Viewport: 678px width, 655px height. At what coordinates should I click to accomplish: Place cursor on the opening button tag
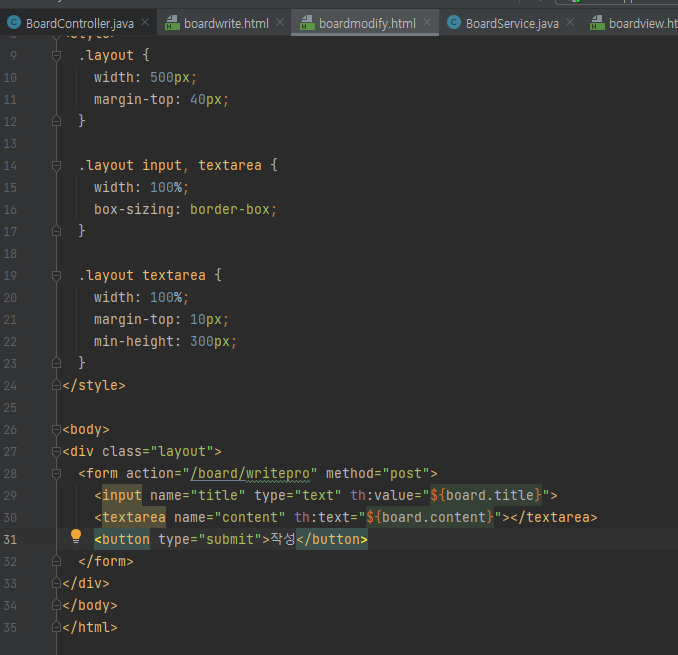point(122,539)
